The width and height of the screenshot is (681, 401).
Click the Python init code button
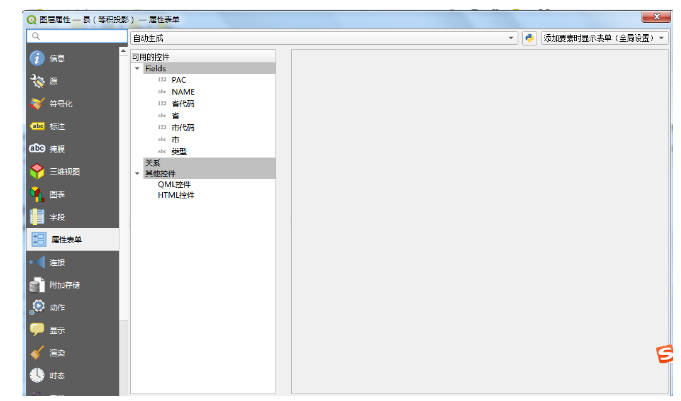[529, 38]
